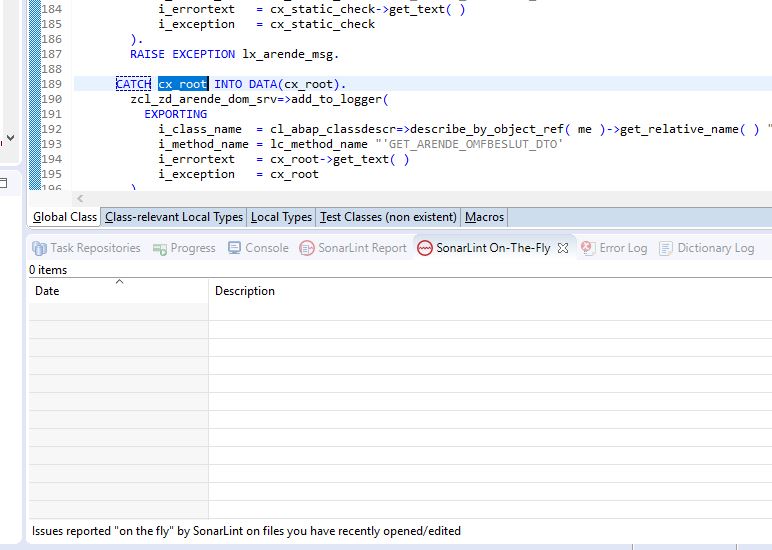
Task: Switch to Class-relevant Local Types tab
Action: click(173, 217)
